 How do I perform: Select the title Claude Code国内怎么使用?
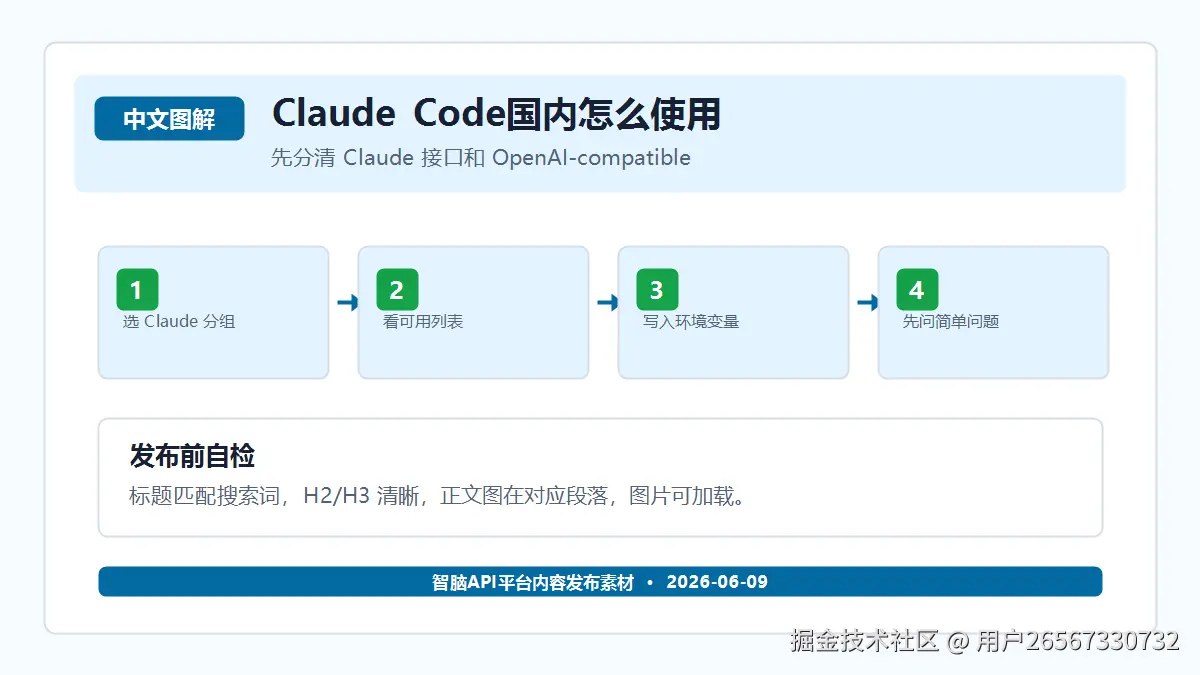pos(496,114)
